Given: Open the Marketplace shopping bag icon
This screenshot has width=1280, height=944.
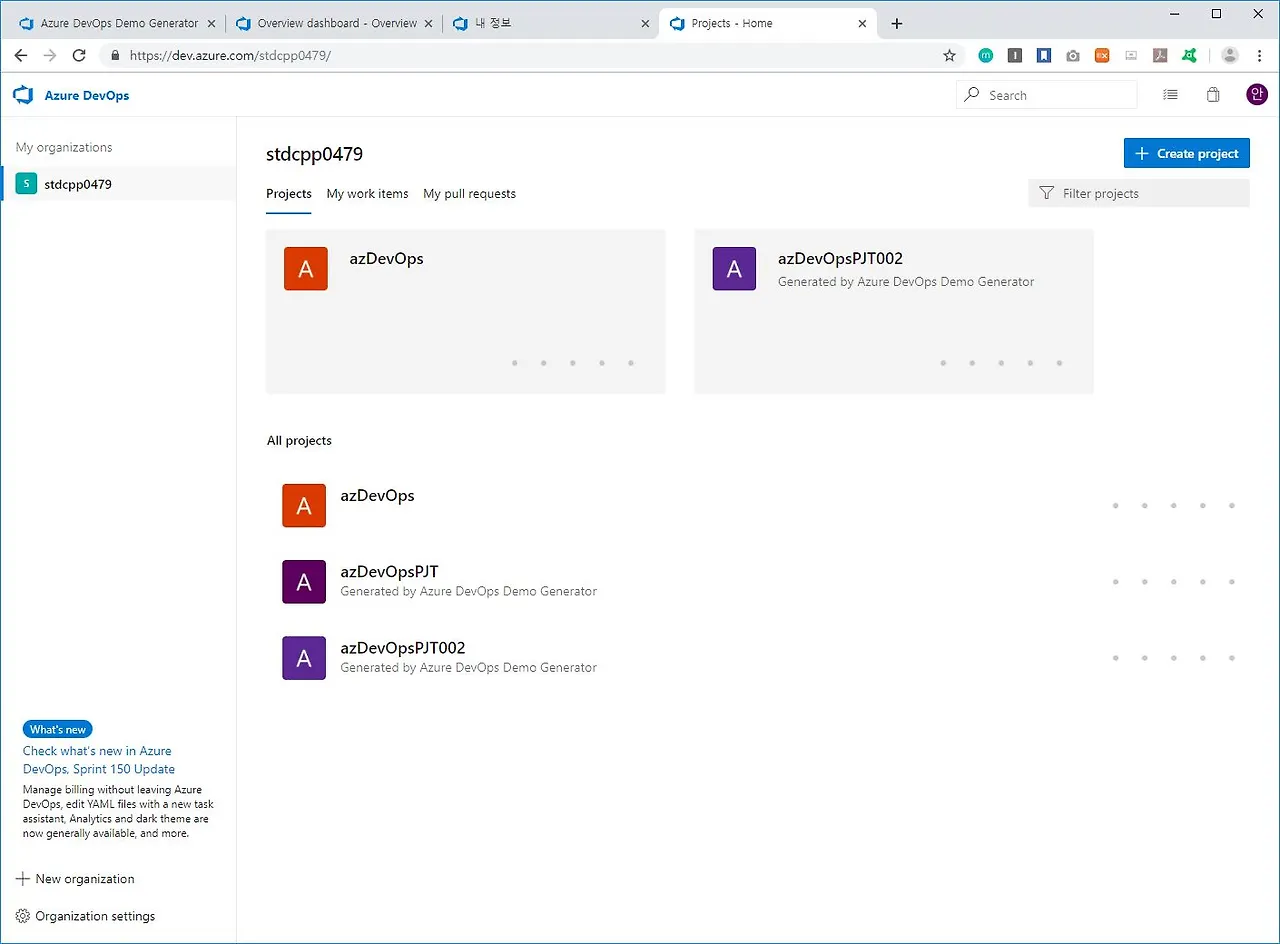Looking at the screenshot, I should pyautogui.click(x=1213, y=95).
